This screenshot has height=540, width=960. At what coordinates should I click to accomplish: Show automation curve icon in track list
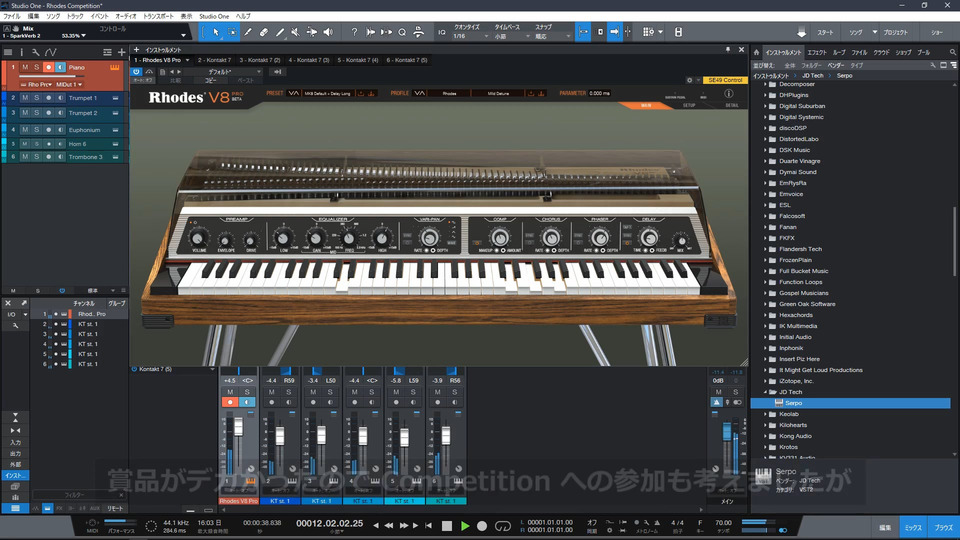(51, 52)
